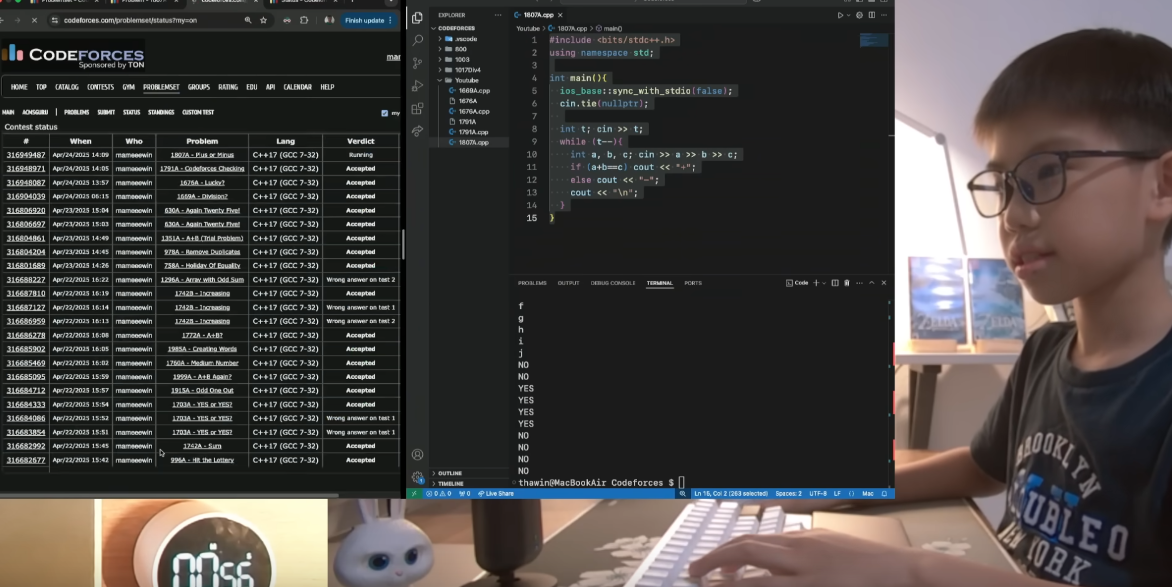Open Extensions view in activity bar
The height and width of the screenshot is (587, 1172).
[417, 109]
